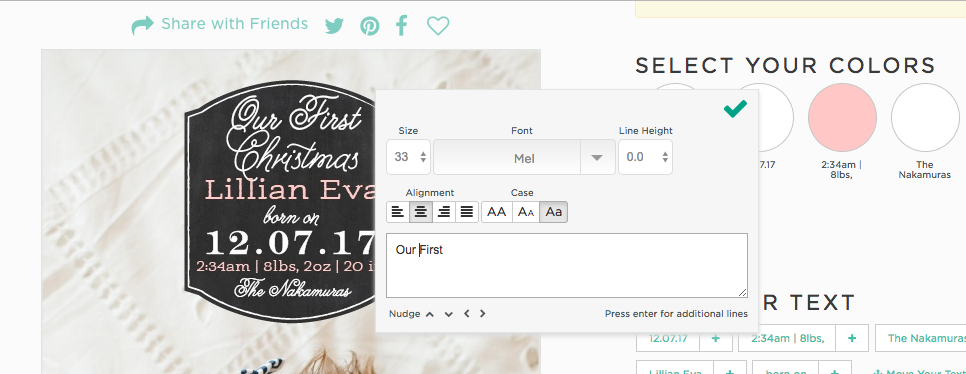This screenshot has height=374, width=966.
Task: Select the pink color swatch
Action: [x=842, y=117]
